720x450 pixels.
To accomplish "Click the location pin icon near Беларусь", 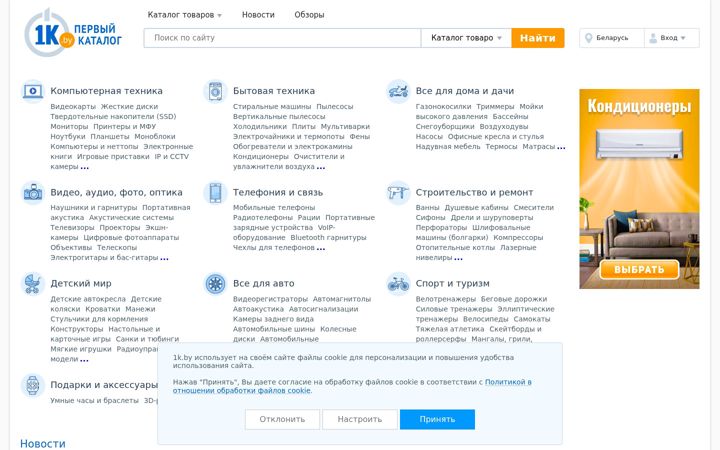I will click(x=589, y=38).
